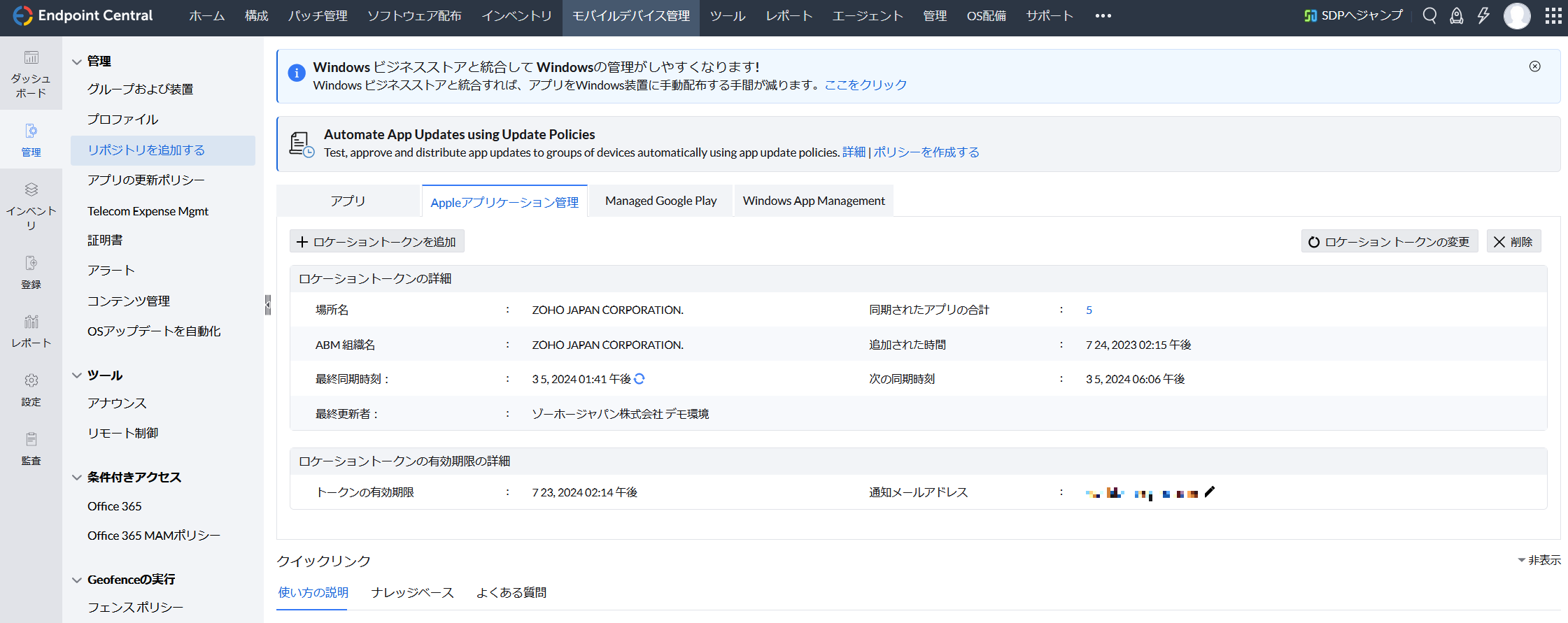Screen dimensions: 1568x623
Task: Click the lightning bolt quick actions icon
Action: coord(1483,15)
